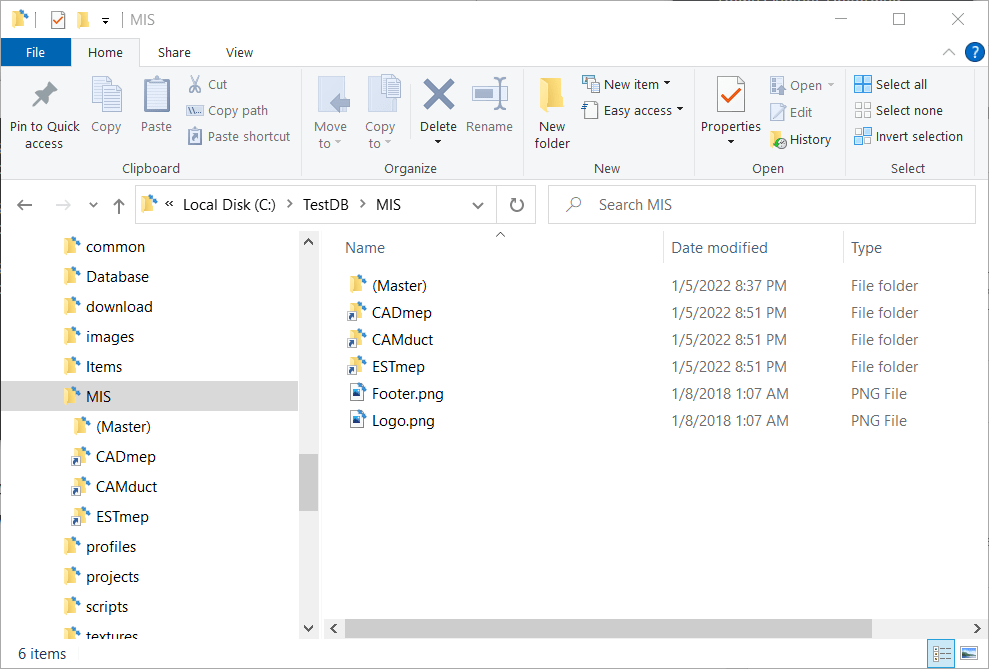Image resolution: width=989 pixels, height=669 pixels.
Task: Click the Paste clipboard icon
Action: [x=156, y=97]
